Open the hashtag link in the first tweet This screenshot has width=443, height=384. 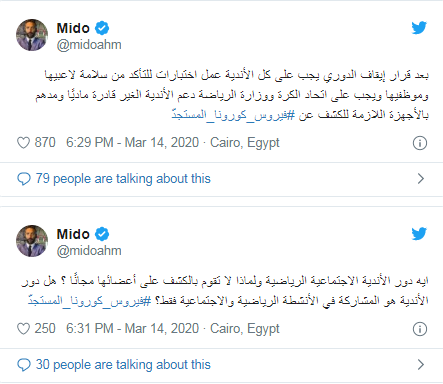click(233, 115)
